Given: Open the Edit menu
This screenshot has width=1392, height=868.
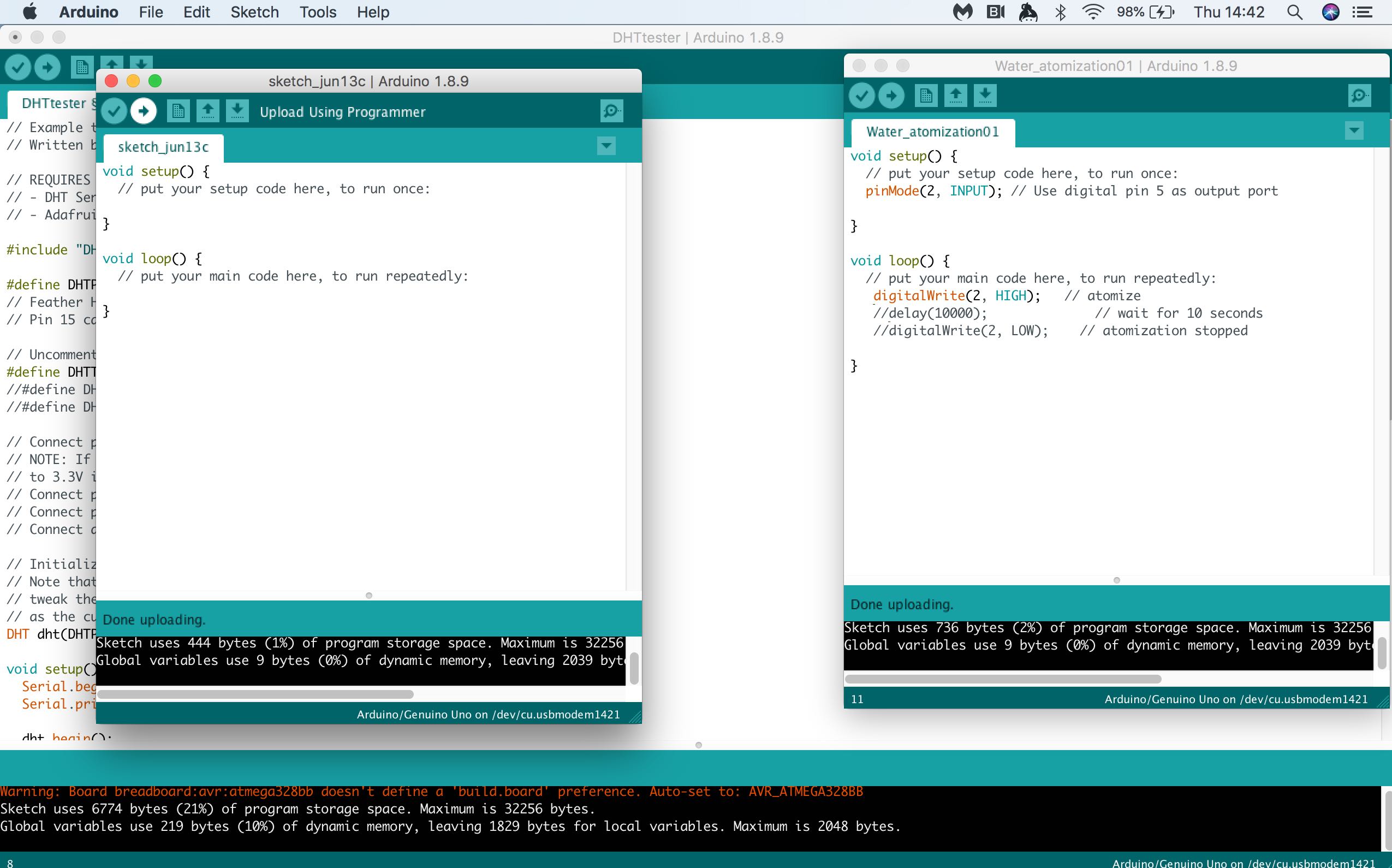Looking at the screenshot, I should pyautogui.click(x=197, y=12).
